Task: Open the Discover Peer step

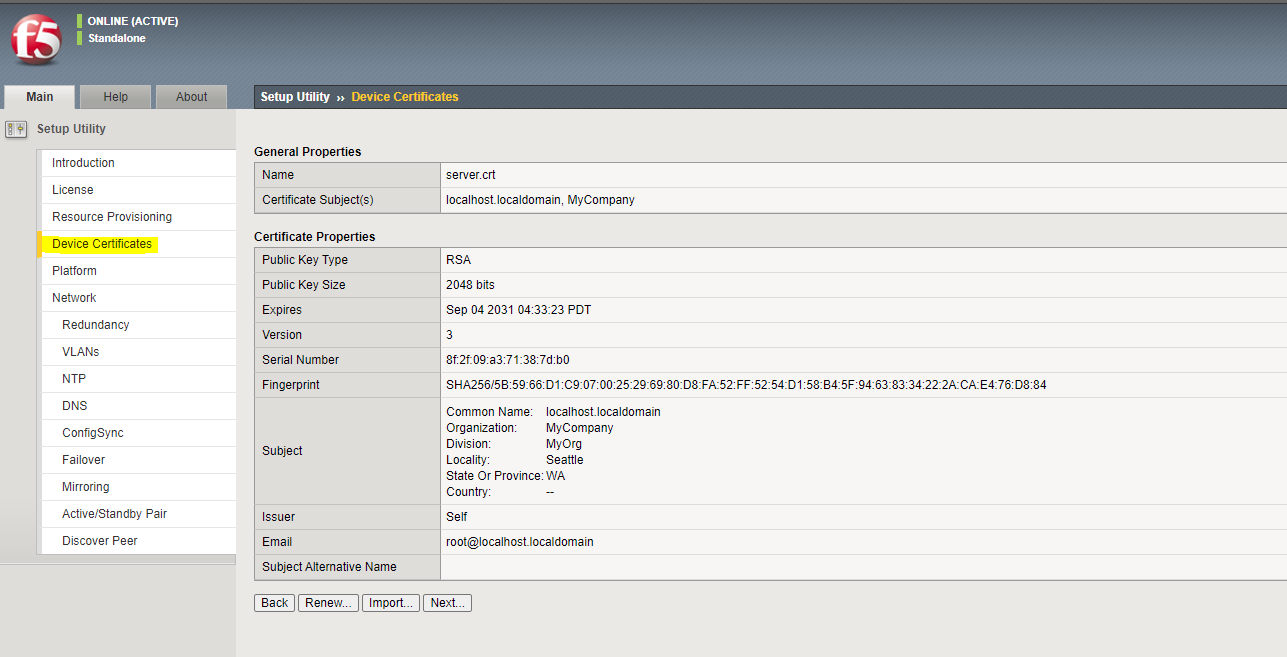Action: pyautogui.click(x=99, y=540)
